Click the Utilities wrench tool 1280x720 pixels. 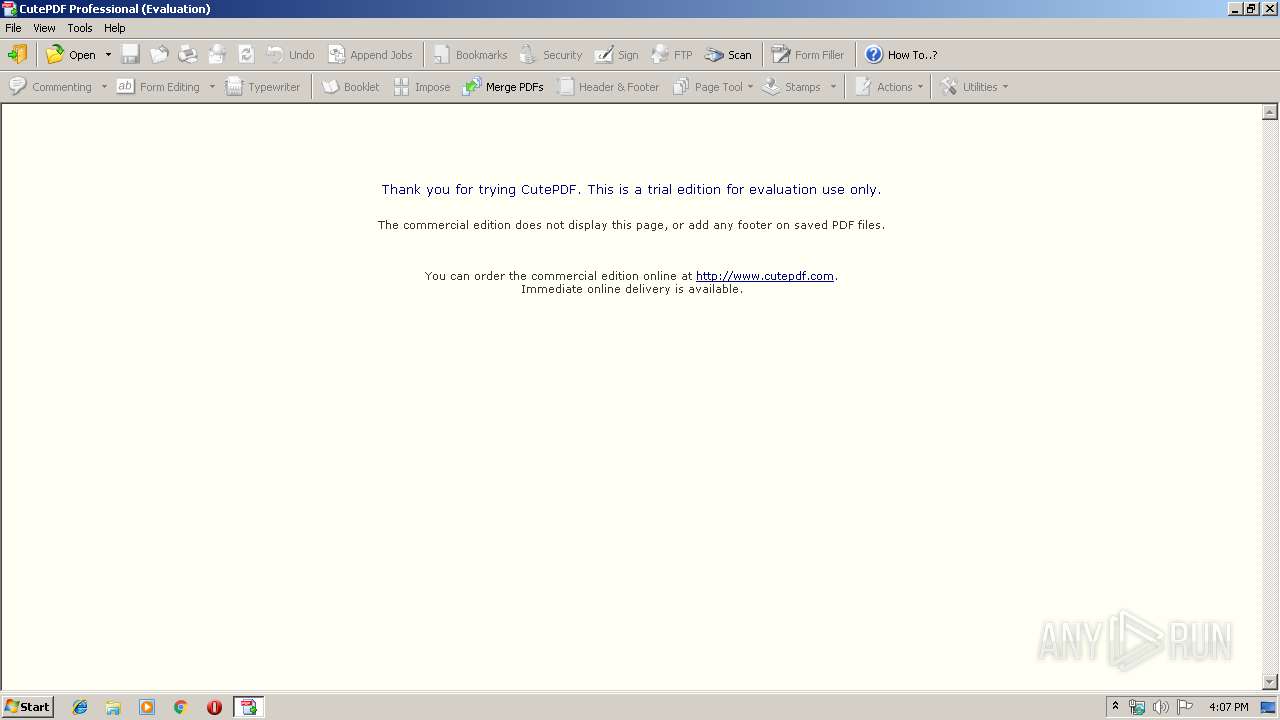pyautogui.click(x=968, y=87)
